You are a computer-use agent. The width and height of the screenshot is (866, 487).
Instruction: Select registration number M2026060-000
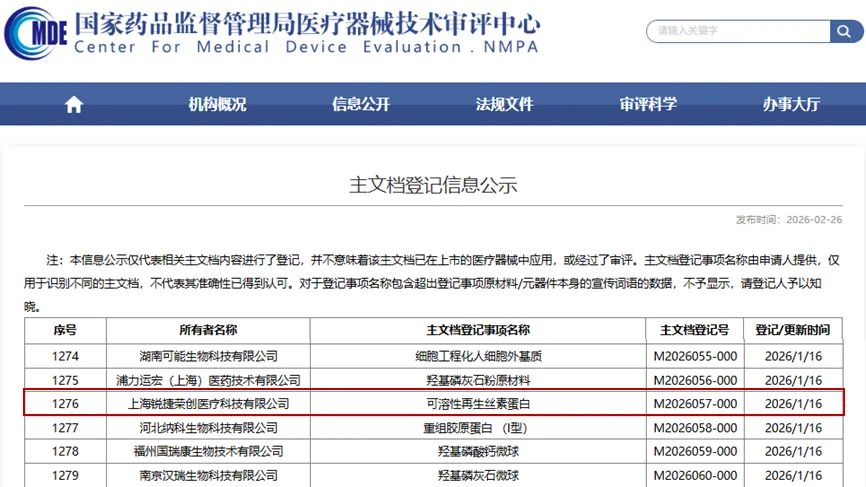[x=695, y=475]
